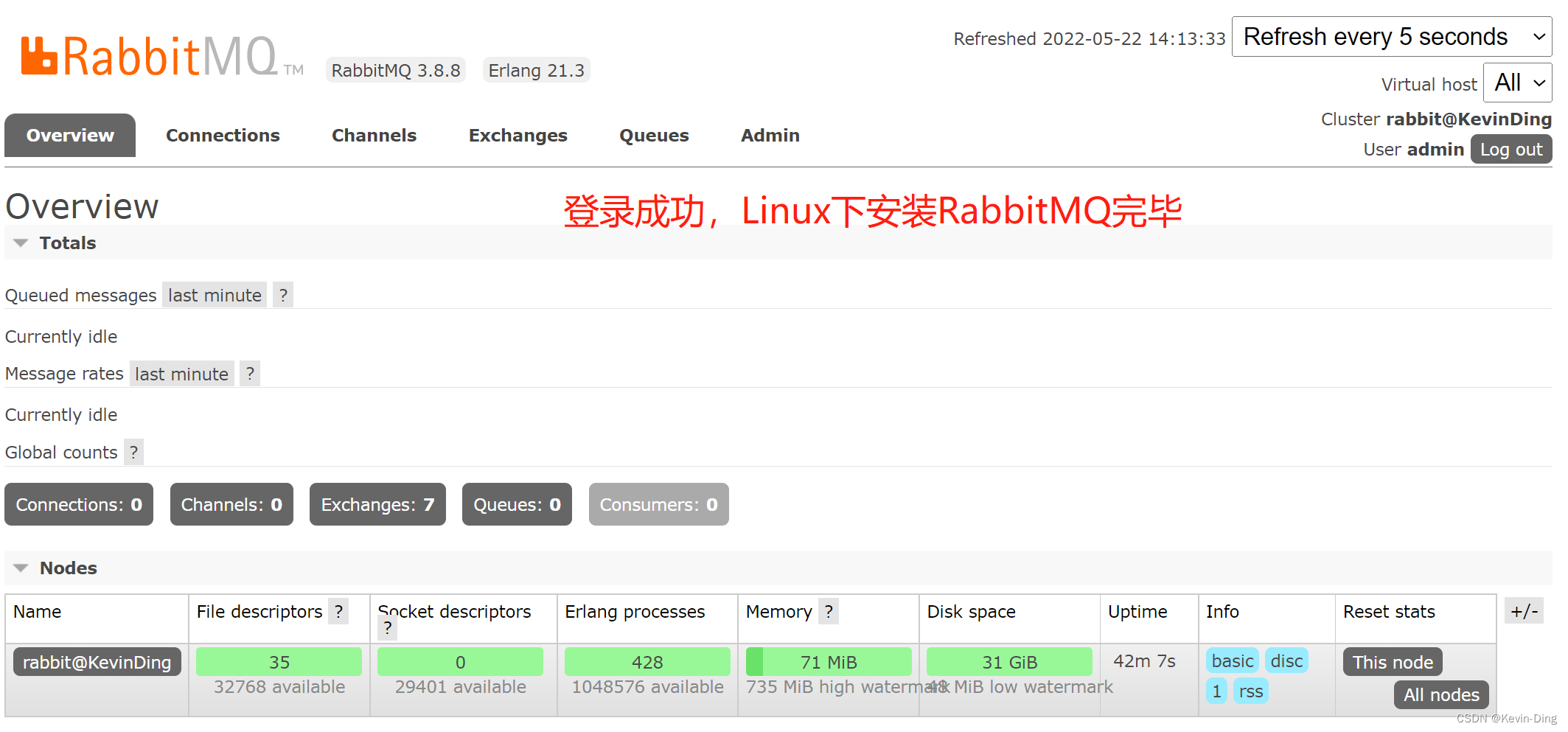The width and height of the screenshot is (1568, 732).
Task: Click the 32768 available text
Action: [x=279, y=686]
